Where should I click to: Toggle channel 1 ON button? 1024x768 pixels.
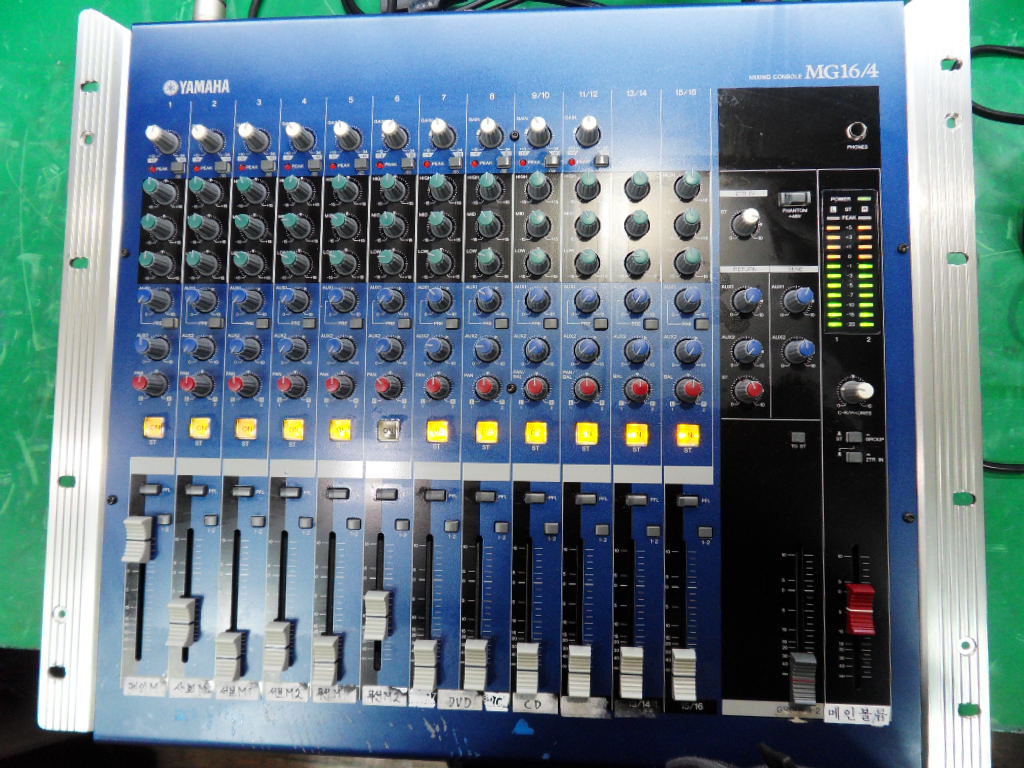(x=155, y=427)
